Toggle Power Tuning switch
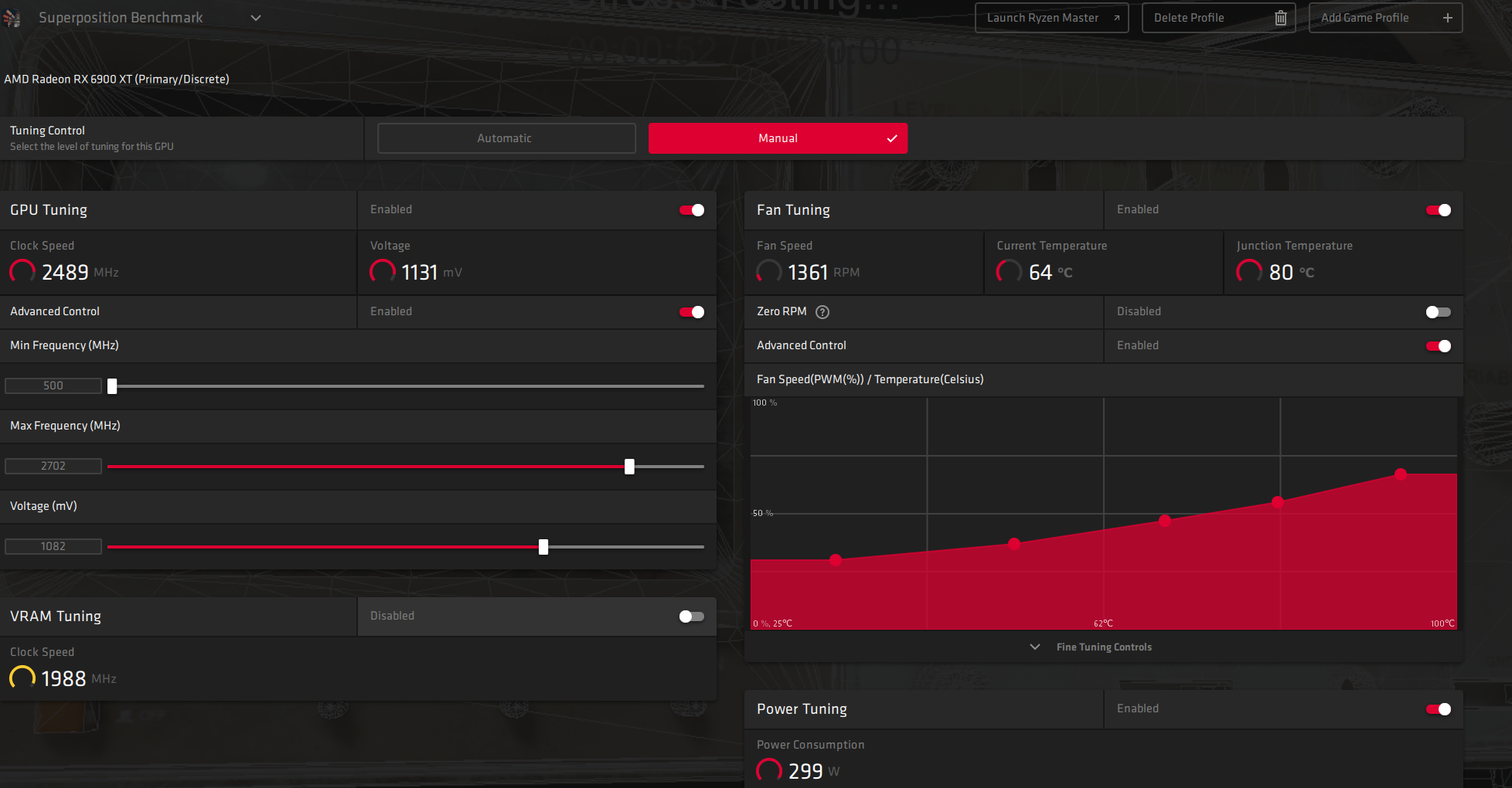The width and height of the screenshot is (1512, 788). pyautogui.click(x=1439, y=709)
